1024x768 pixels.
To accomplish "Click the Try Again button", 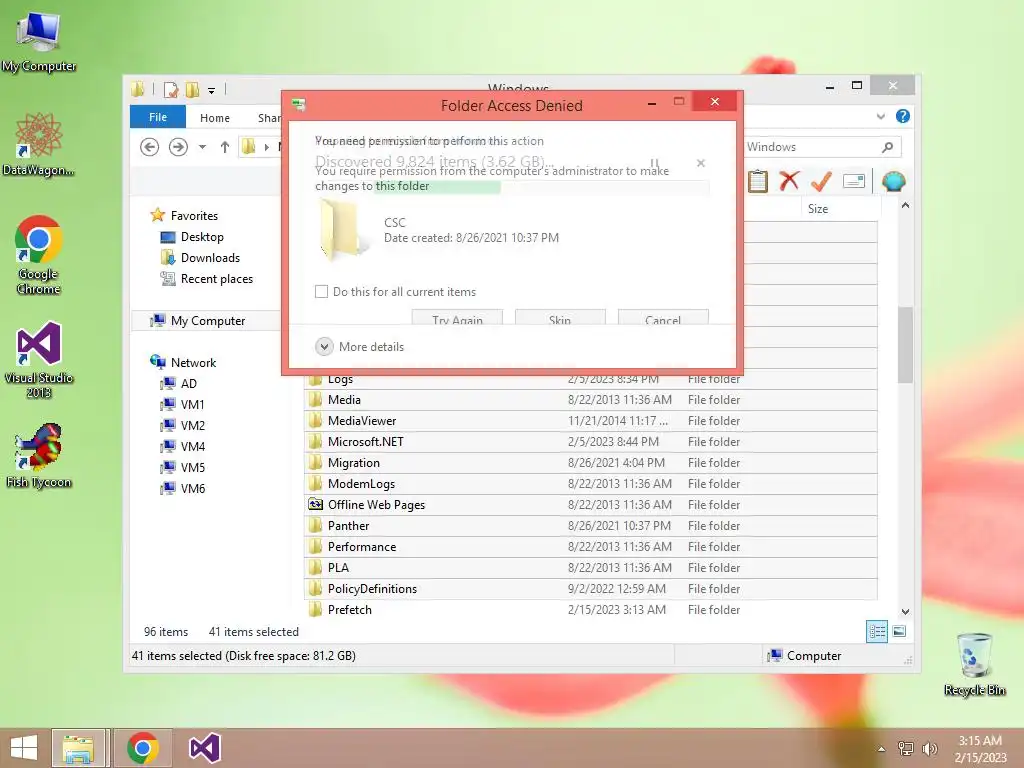I will [457, 317].
